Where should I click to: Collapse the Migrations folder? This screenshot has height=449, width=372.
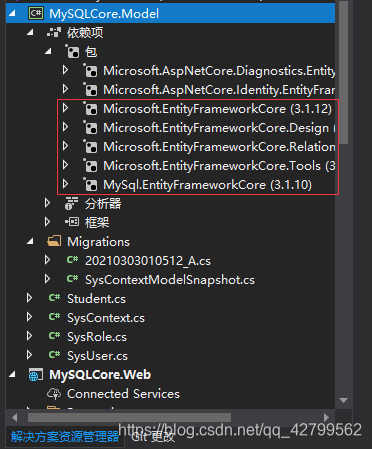point(30,242)
